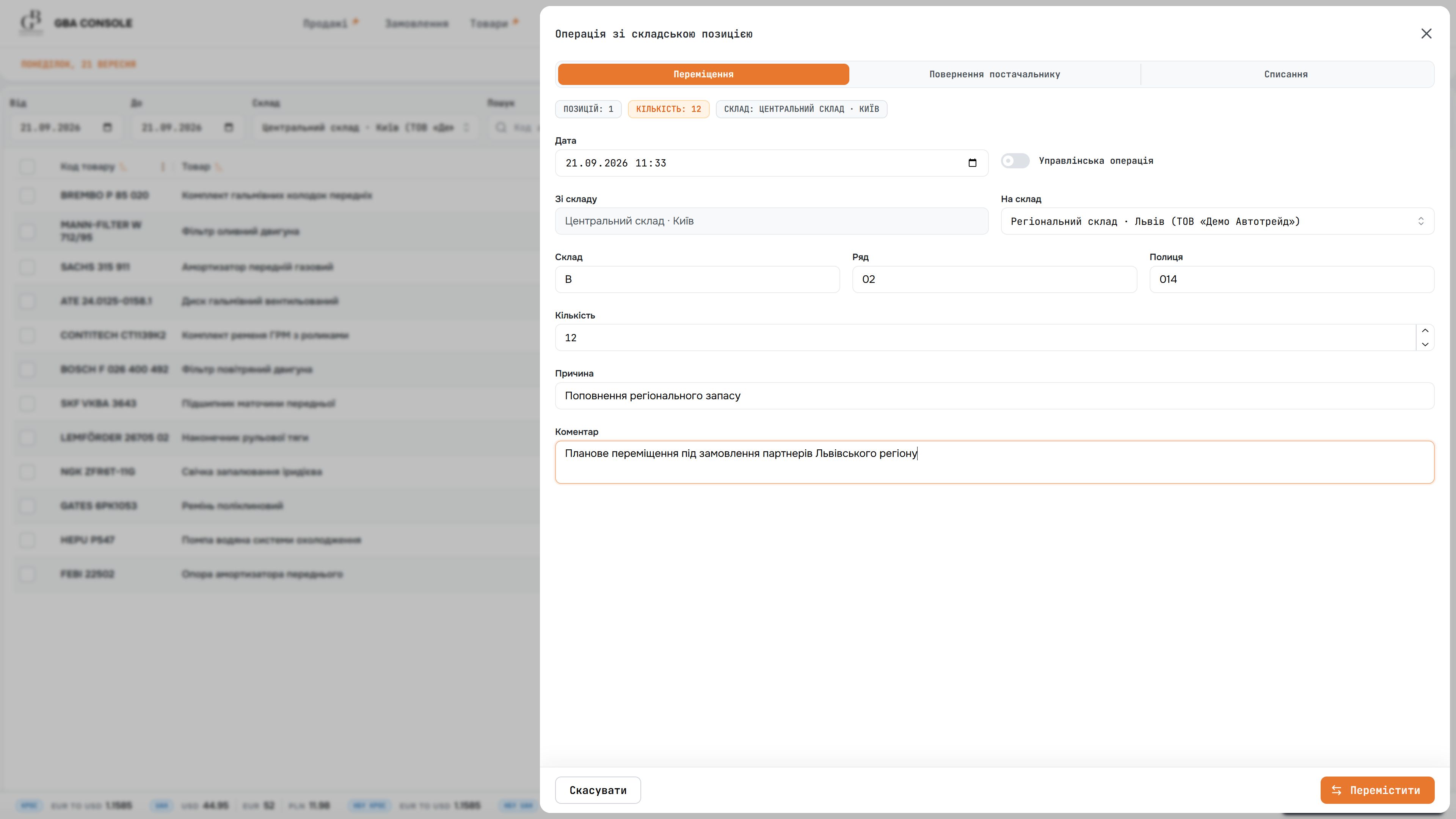Viewport: 1456px width, 819px height.
Task: Decrease the Кількість value with down arrow
Action: tap(1425, 344)
